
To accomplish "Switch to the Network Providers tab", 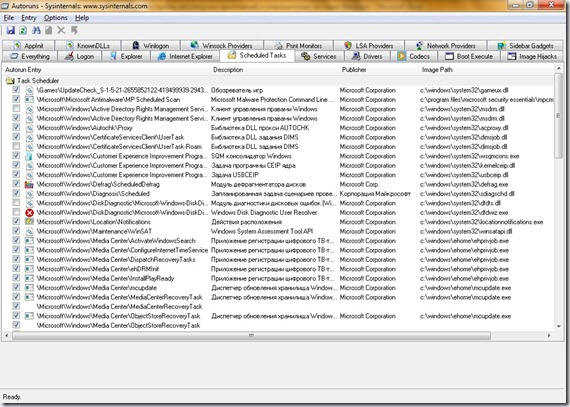I will click(446, 45).
